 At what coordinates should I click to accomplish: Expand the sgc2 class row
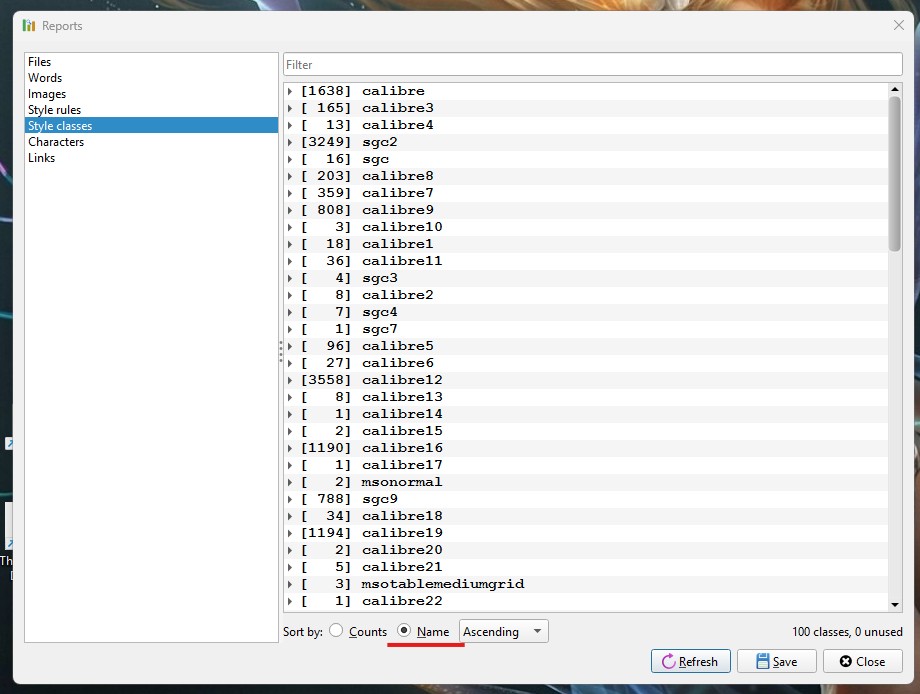(x=290, y=142)
